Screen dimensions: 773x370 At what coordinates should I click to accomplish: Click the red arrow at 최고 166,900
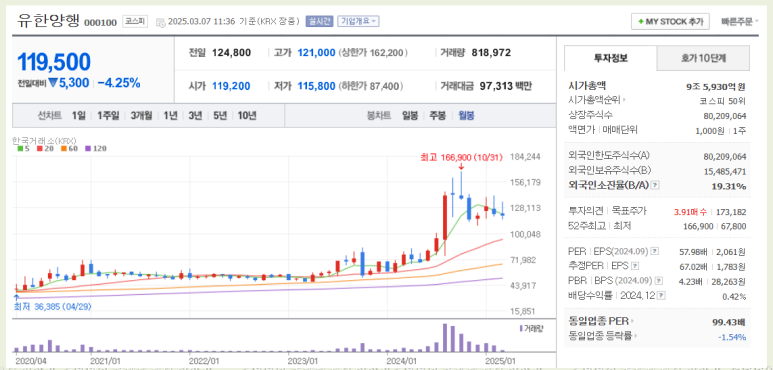461,167
